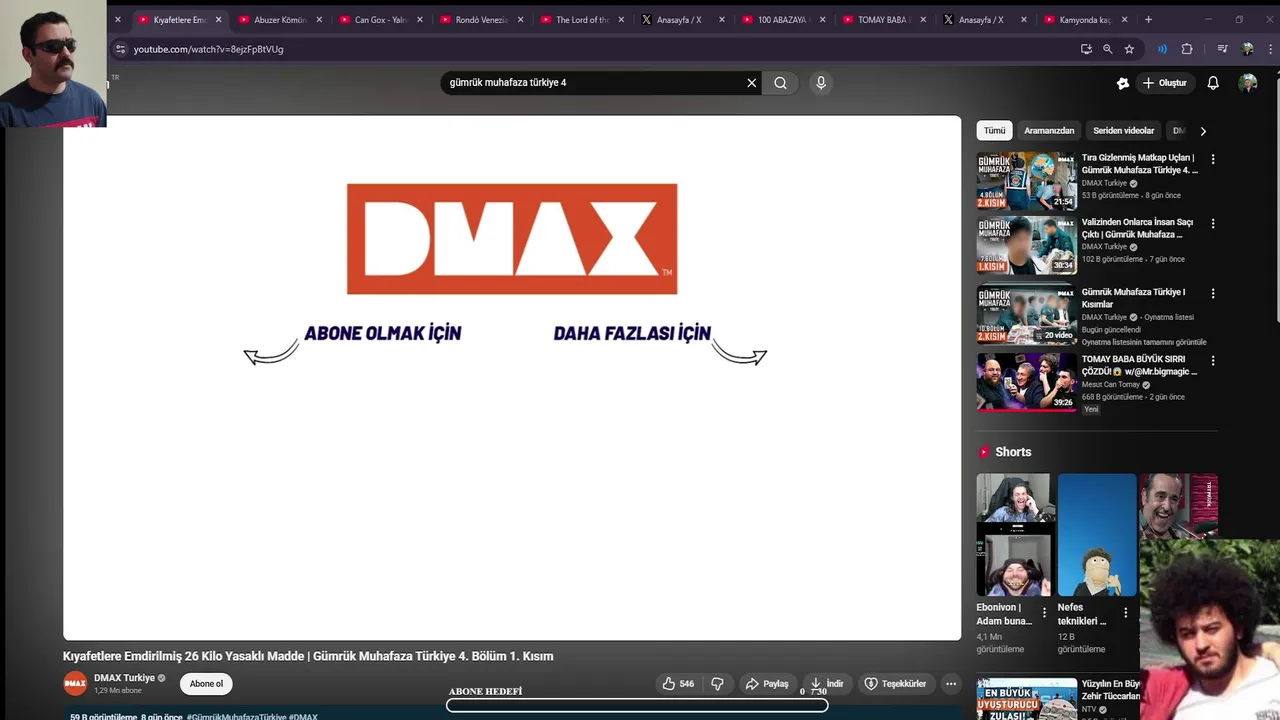
Task: Dislike the video with thumbs down
Action: pyautogui.click(x=717, y=684)
